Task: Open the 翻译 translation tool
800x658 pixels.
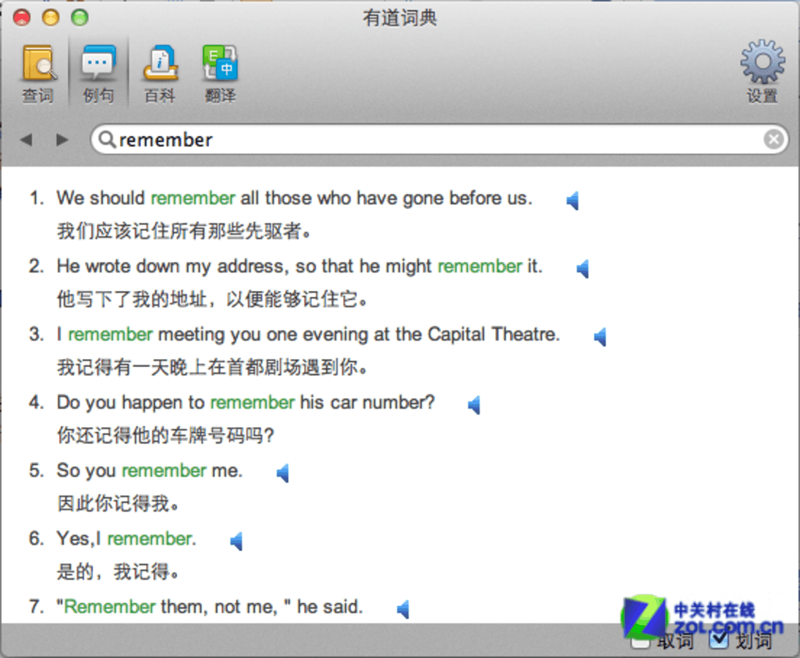Action: point(220,73)
